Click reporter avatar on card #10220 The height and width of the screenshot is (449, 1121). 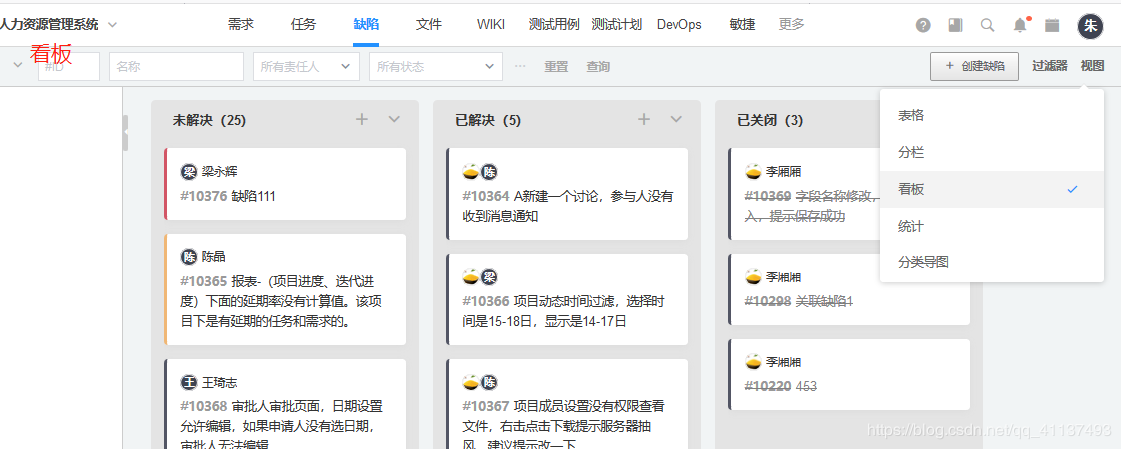pyautogui.click(x=753, y=362)
